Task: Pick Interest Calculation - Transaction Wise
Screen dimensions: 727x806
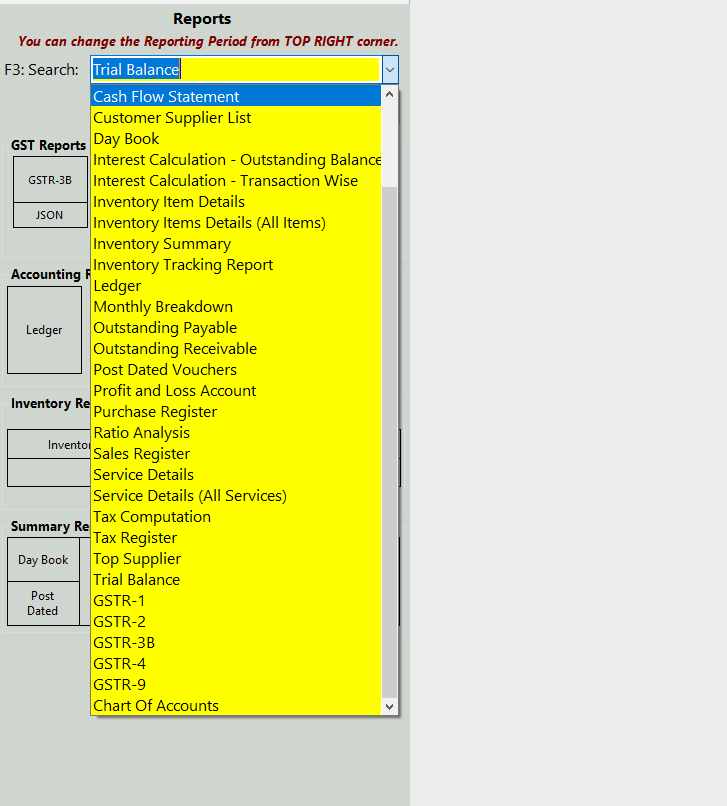Action: pyautogui.click(x=236, y=180)
